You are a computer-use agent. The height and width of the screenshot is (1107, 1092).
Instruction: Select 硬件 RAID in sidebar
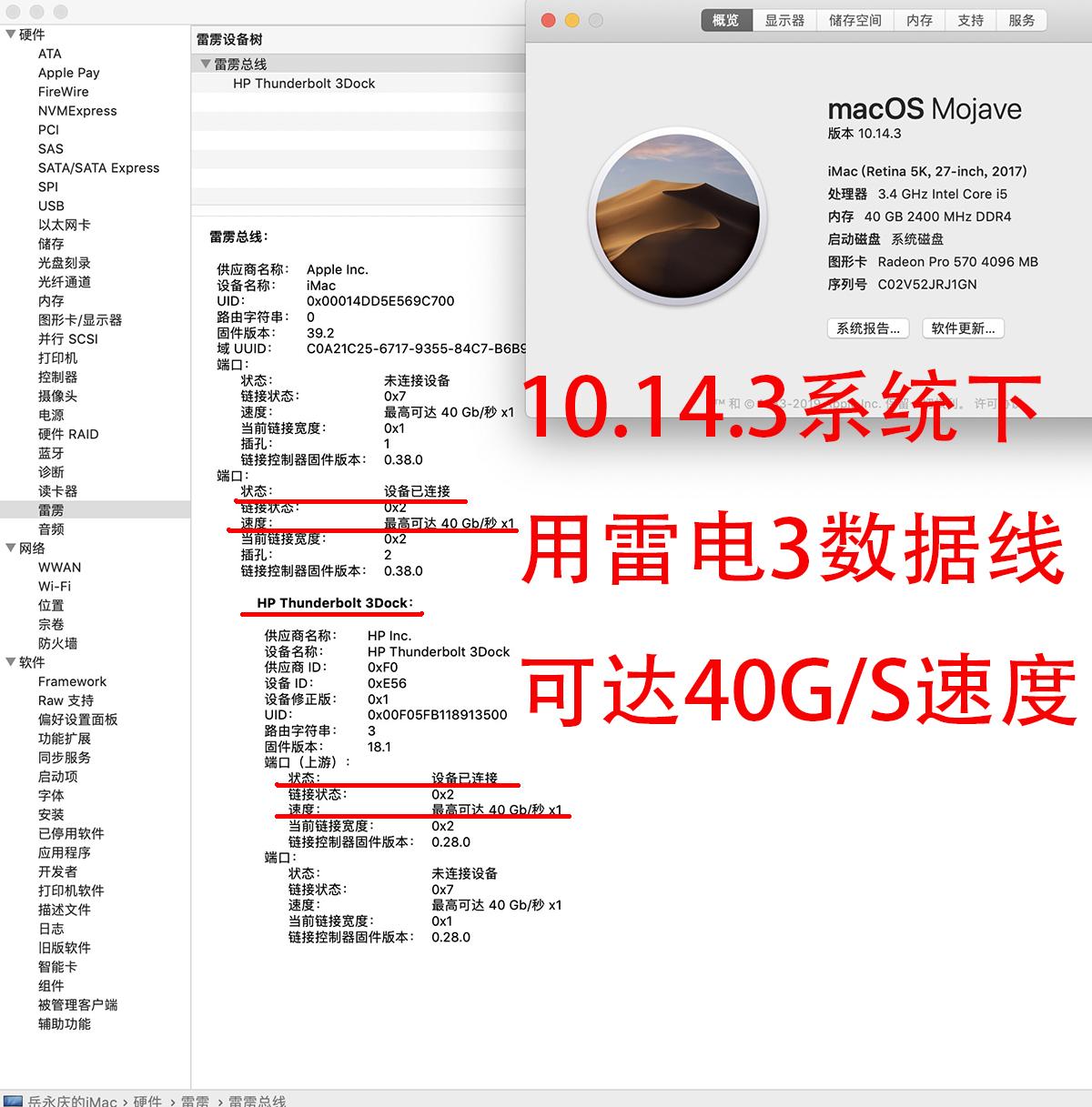[68, 434]
